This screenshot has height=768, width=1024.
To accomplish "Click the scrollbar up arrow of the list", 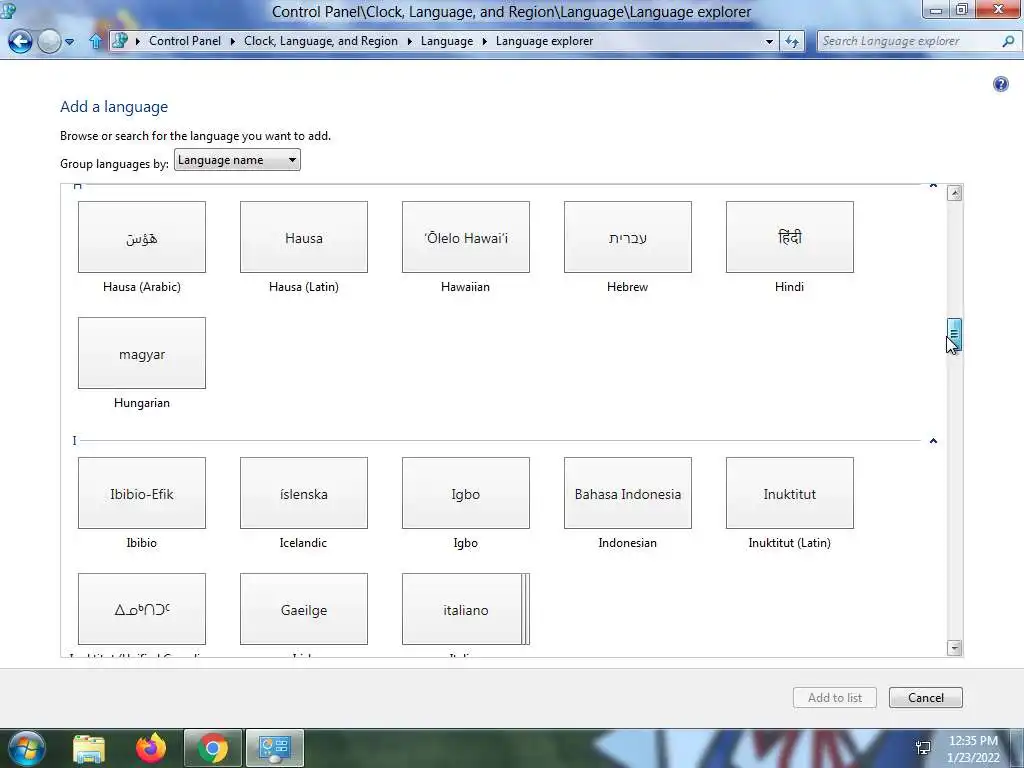I will click(x=954, y=193).
